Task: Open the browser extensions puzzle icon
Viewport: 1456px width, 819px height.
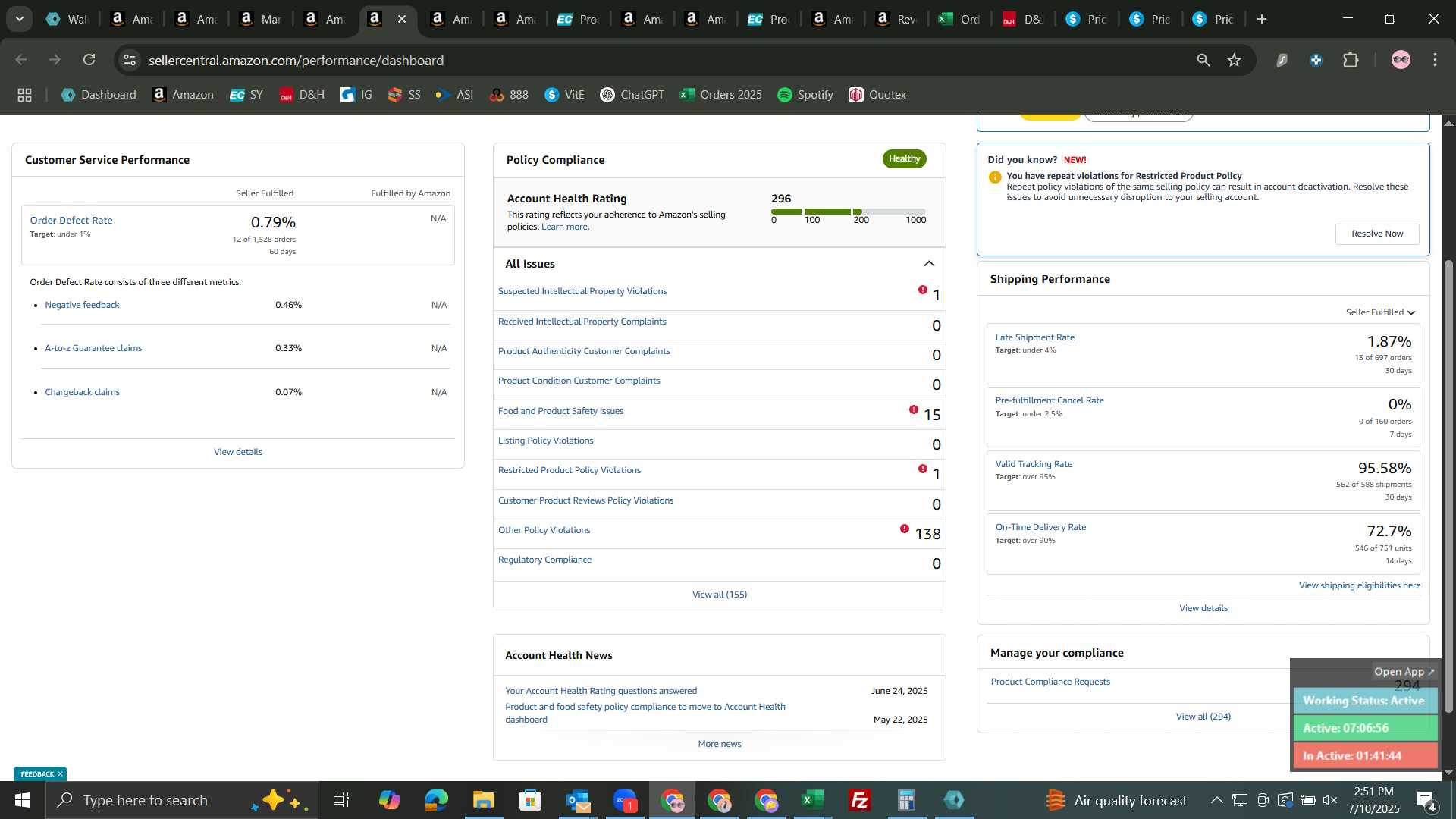Action: [x=1351, y=60]
